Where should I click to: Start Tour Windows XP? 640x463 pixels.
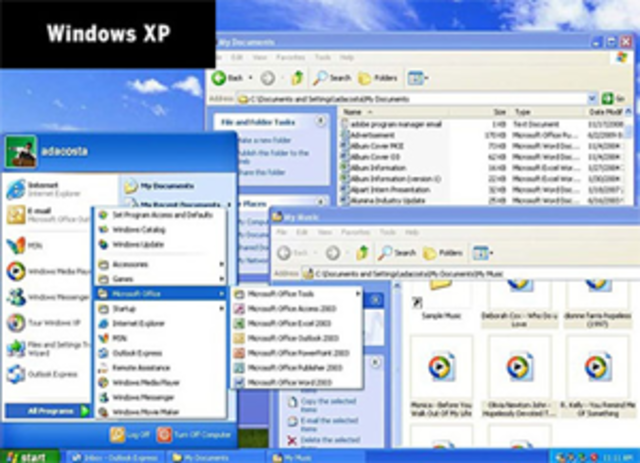[44, 323]
